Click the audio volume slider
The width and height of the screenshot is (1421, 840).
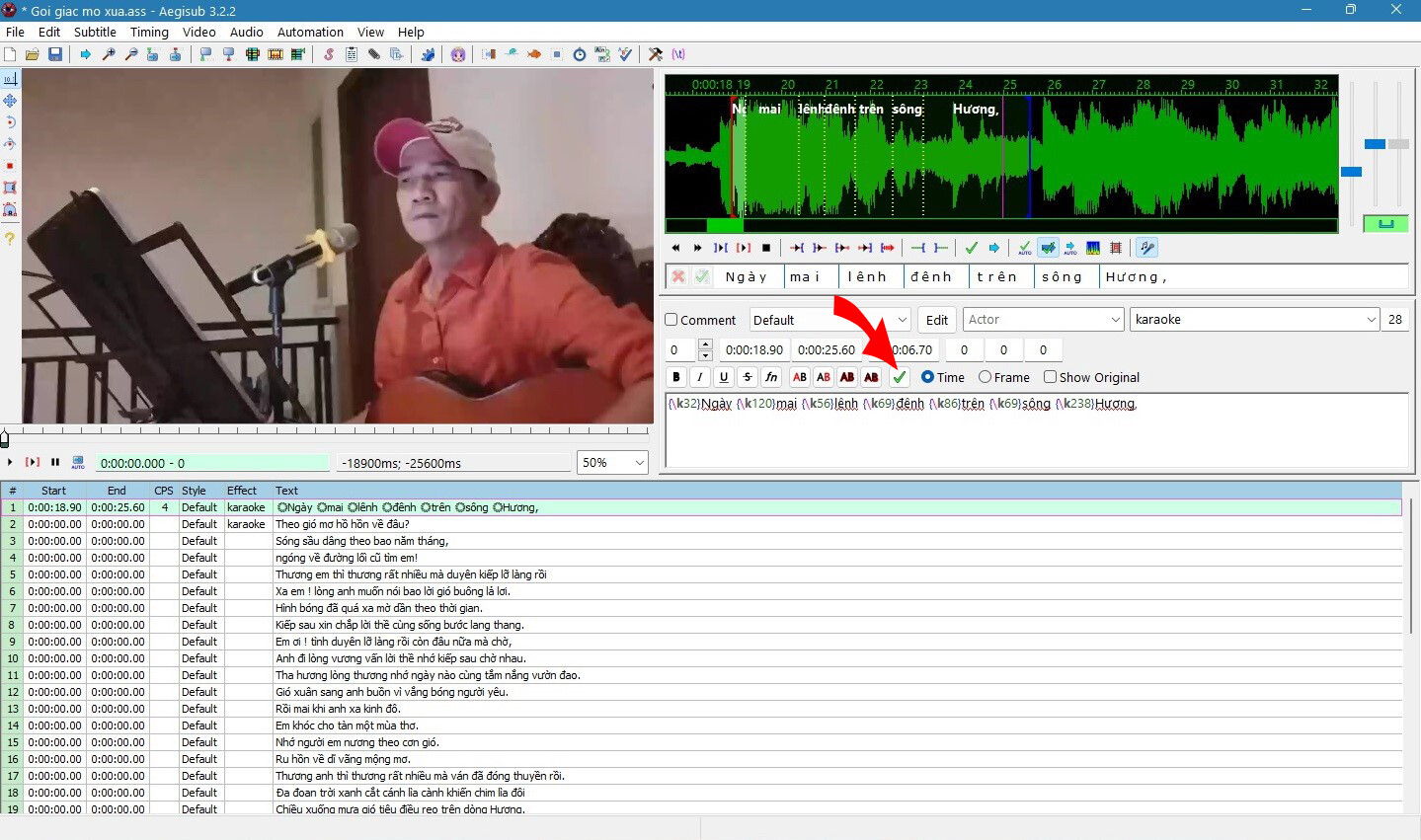(1398, 145)
